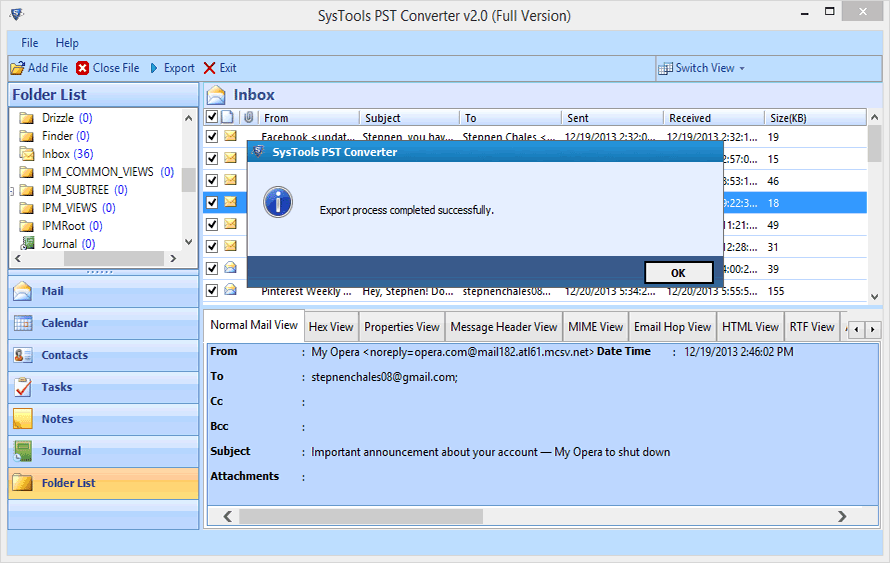Switch to the Hex View tab
Image resolution: width=890 pixels, height=563 pixels.
(x=330, y=327)
